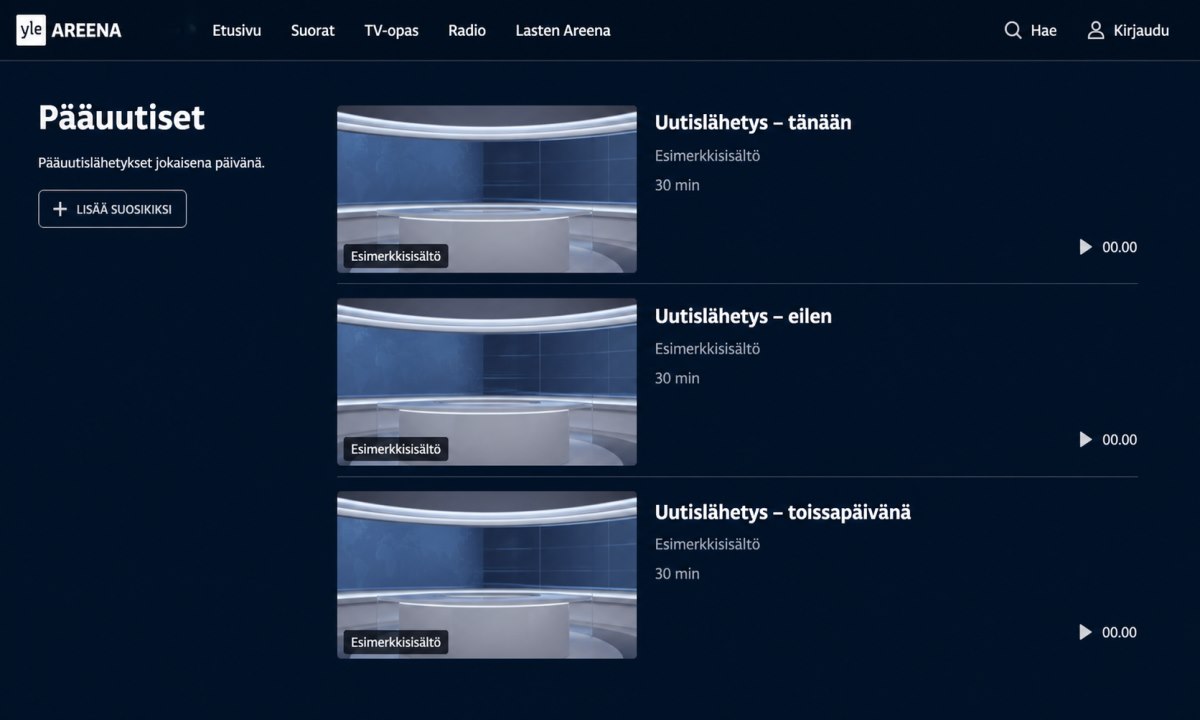Open the Yle Areena logo home link

pyautogui.click(x=69, y=31)
